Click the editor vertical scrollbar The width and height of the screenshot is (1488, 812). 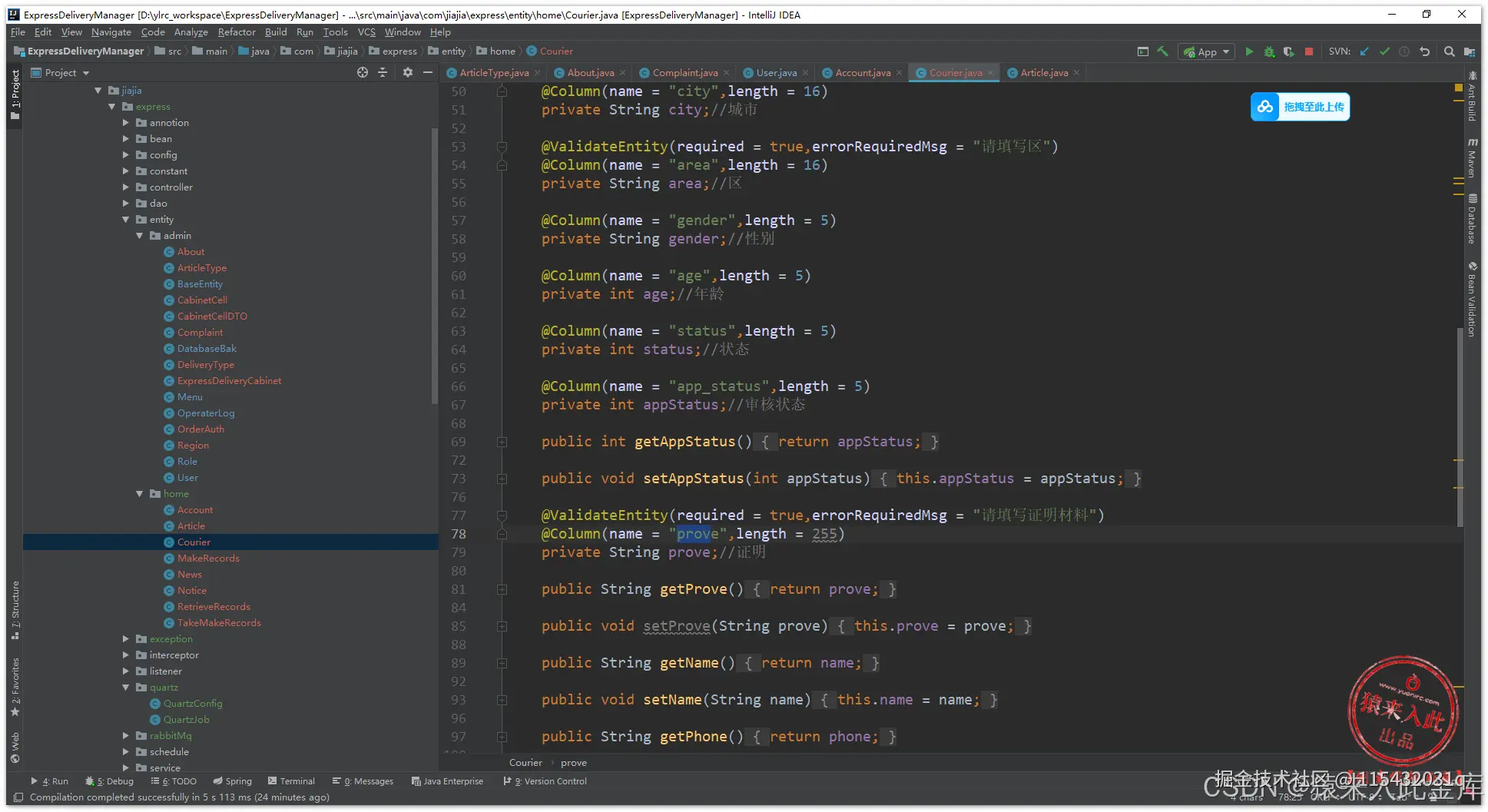click(x=1460, y=426)
